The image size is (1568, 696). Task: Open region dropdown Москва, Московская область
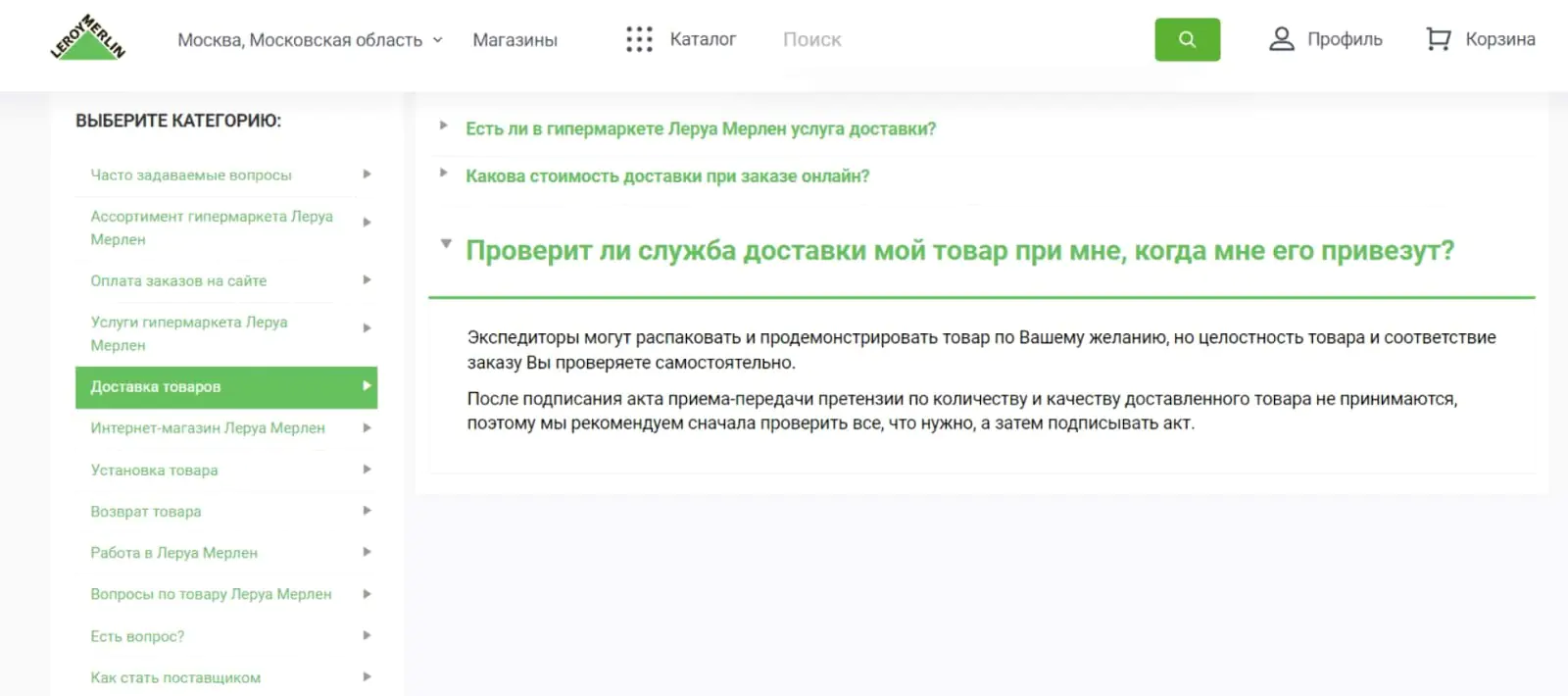pos(310,40)
